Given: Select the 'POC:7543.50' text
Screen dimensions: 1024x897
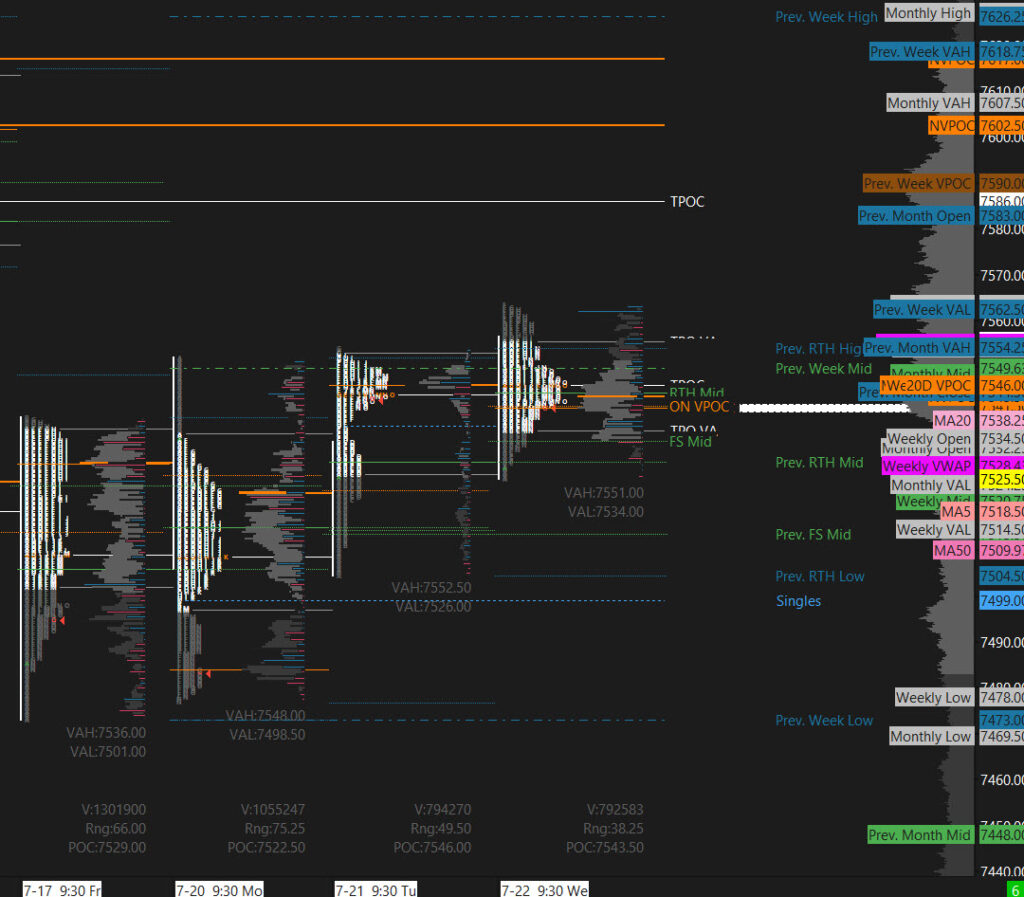Looking at the screenshot, I should pos(605,848).
